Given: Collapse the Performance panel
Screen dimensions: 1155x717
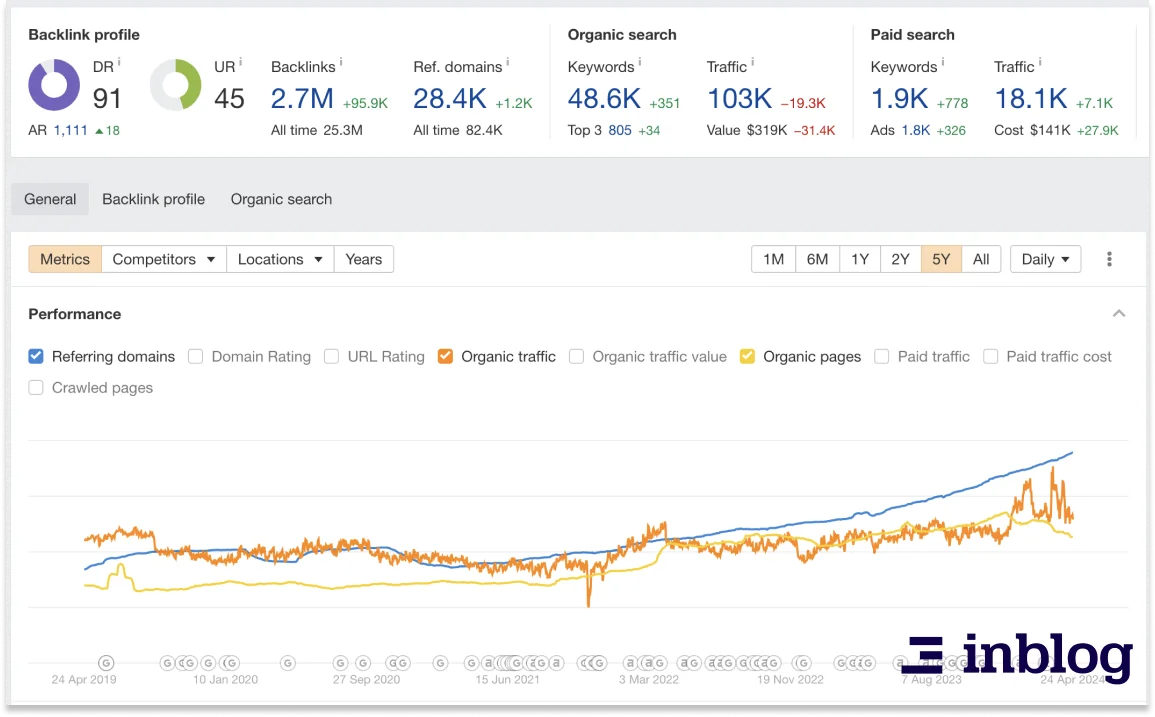Looking at the screenshot, I should 1119,313.
